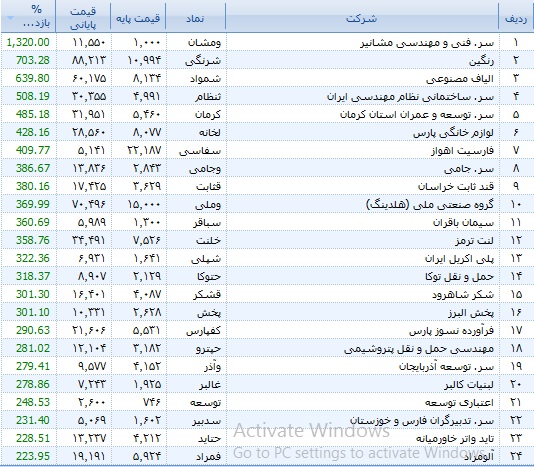Click the symbol وملی in row 10
The width and height of the screenshot is (534, 467).
coord(208,205)
